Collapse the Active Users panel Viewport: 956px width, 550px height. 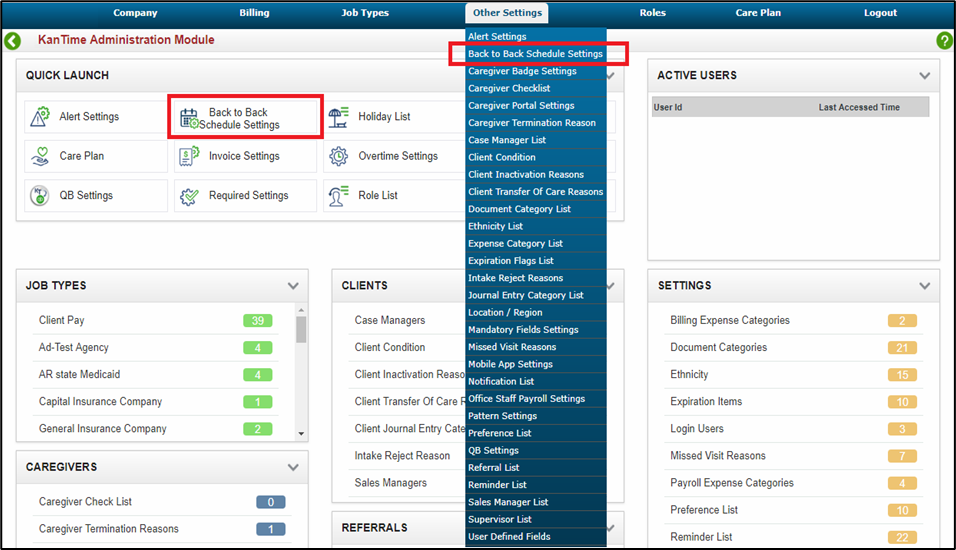pyautogui.click(x=924, y=76)
